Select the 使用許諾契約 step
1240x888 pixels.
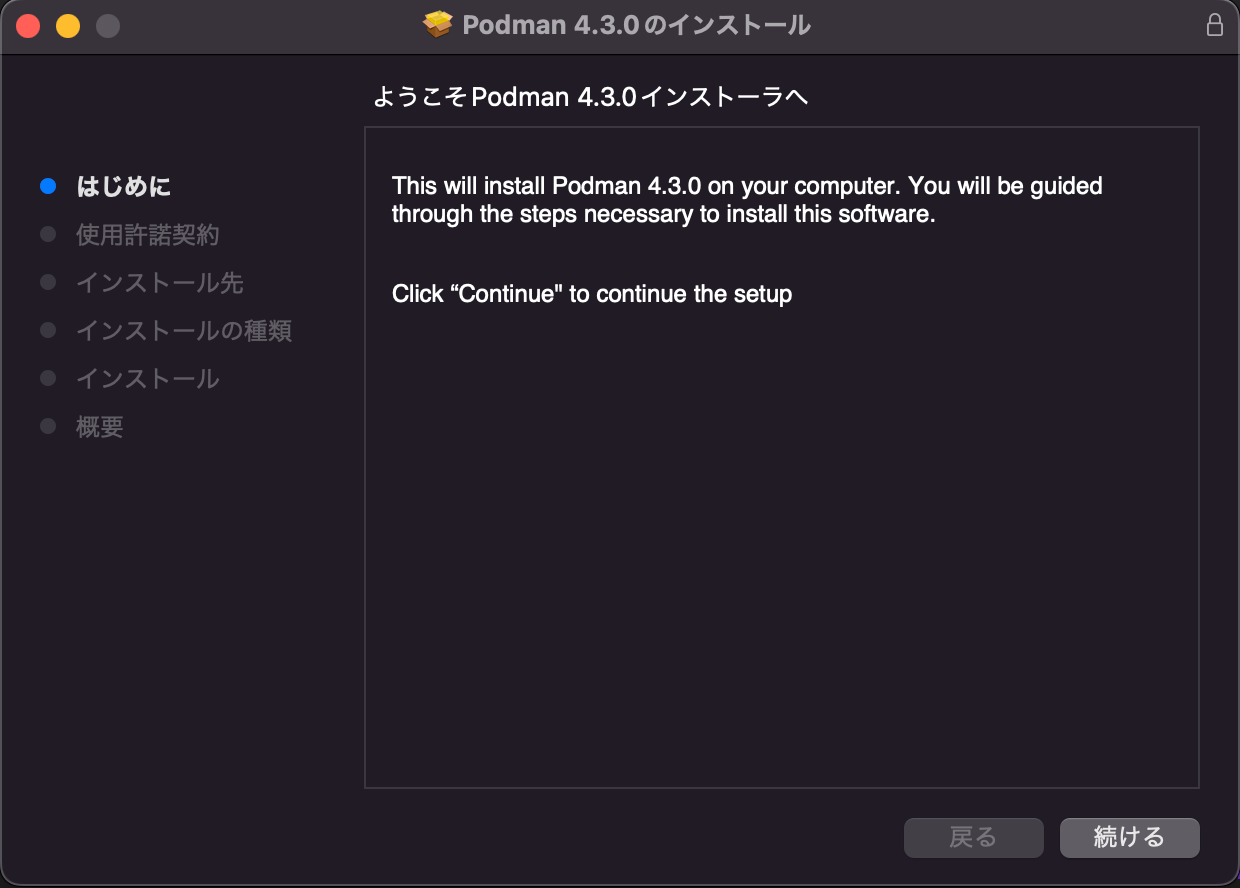(148, 234)
